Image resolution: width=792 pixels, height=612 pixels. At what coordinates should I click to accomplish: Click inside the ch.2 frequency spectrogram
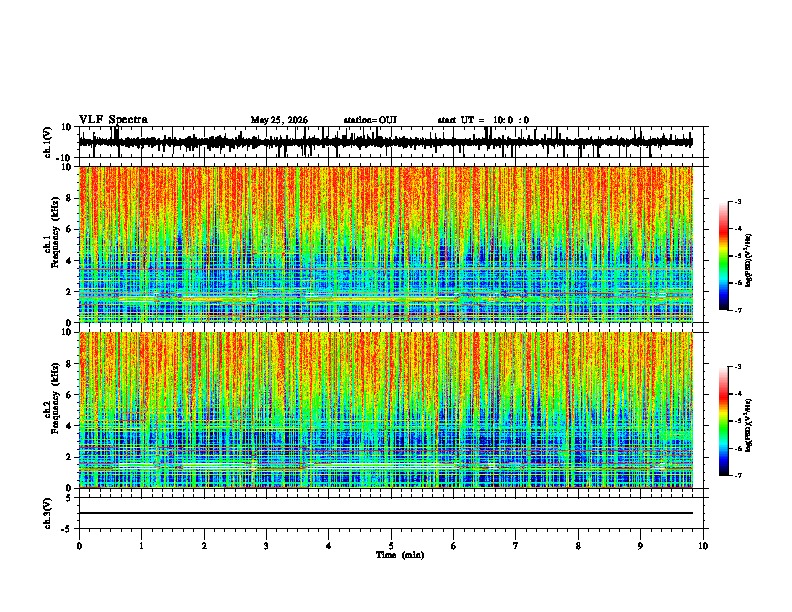(386, 410)
